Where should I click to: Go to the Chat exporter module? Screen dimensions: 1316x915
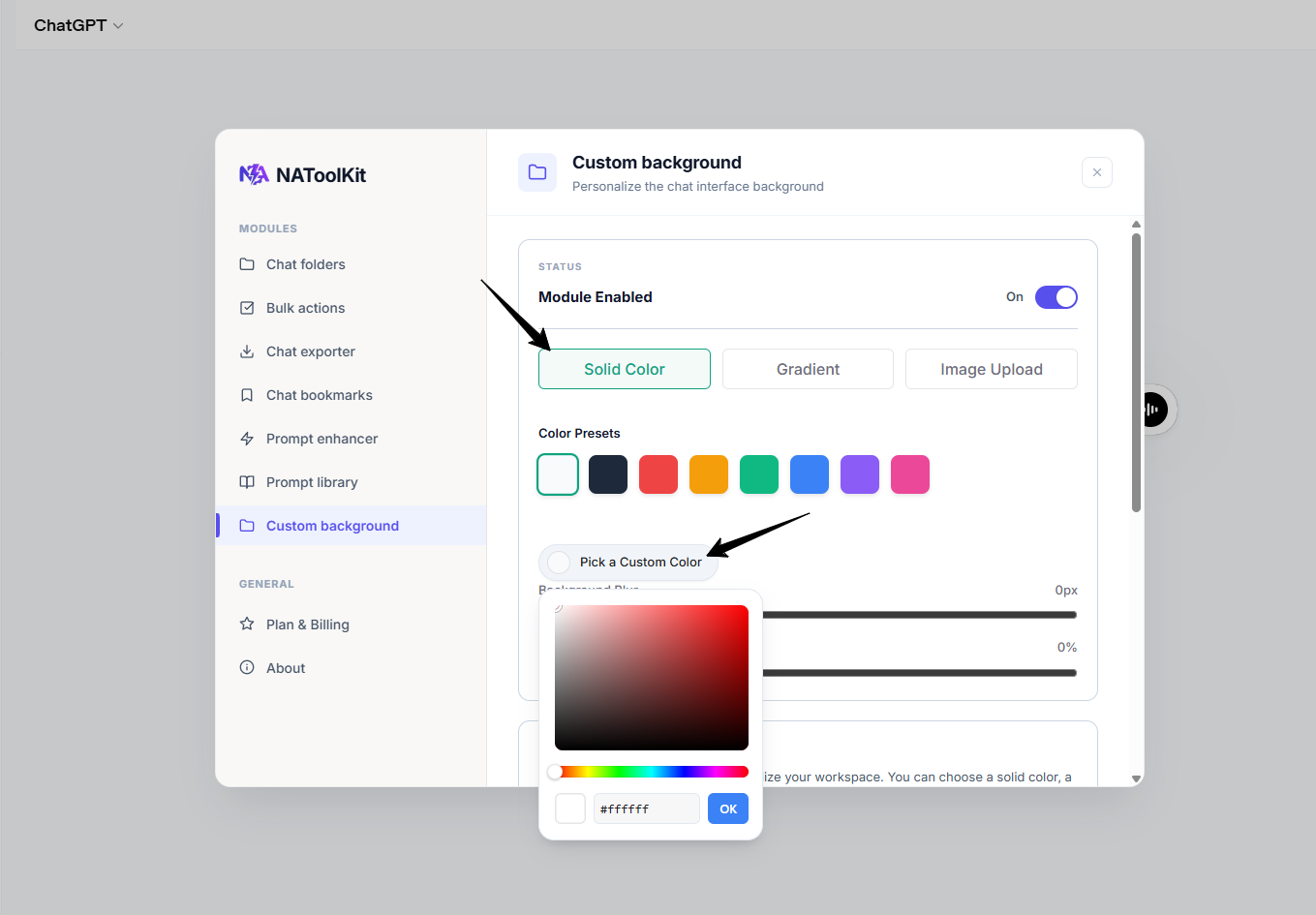click(351, 351)
